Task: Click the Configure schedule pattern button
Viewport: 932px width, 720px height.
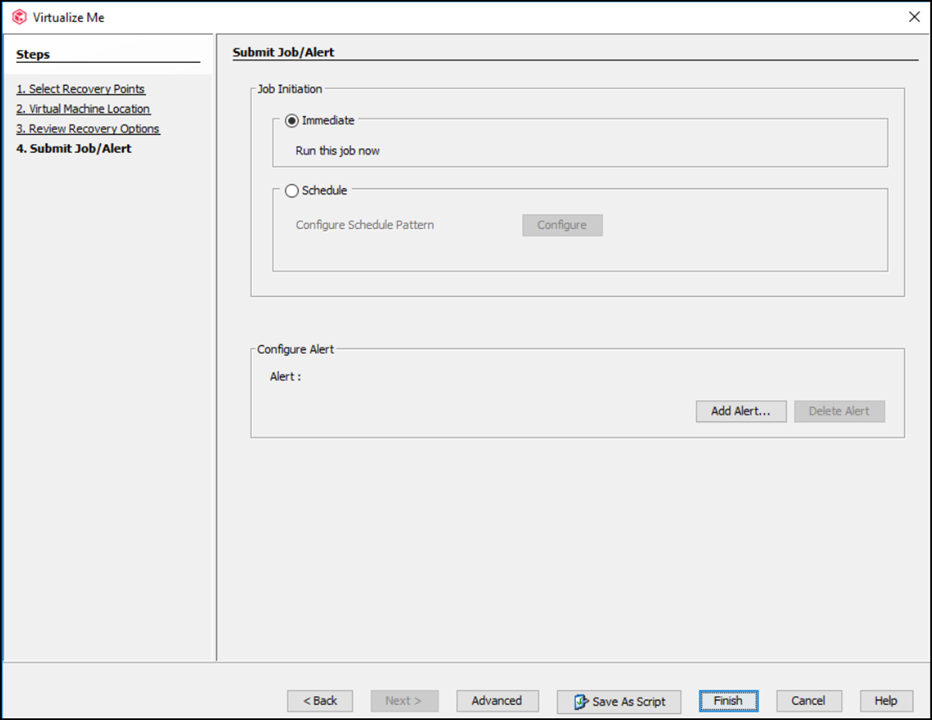Action: pyautogui.click(x=561, y=225)
